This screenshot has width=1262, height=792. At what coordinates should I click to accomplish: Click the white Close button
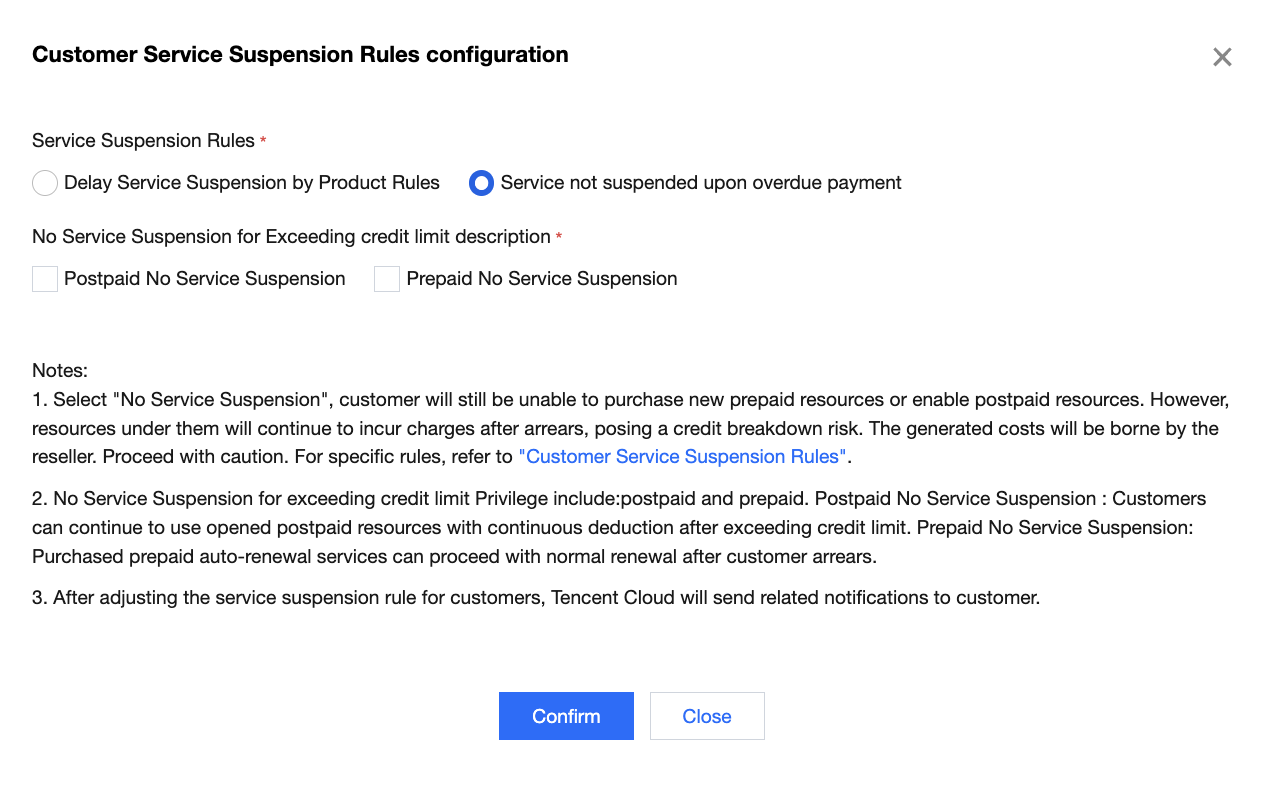point(707,716)
